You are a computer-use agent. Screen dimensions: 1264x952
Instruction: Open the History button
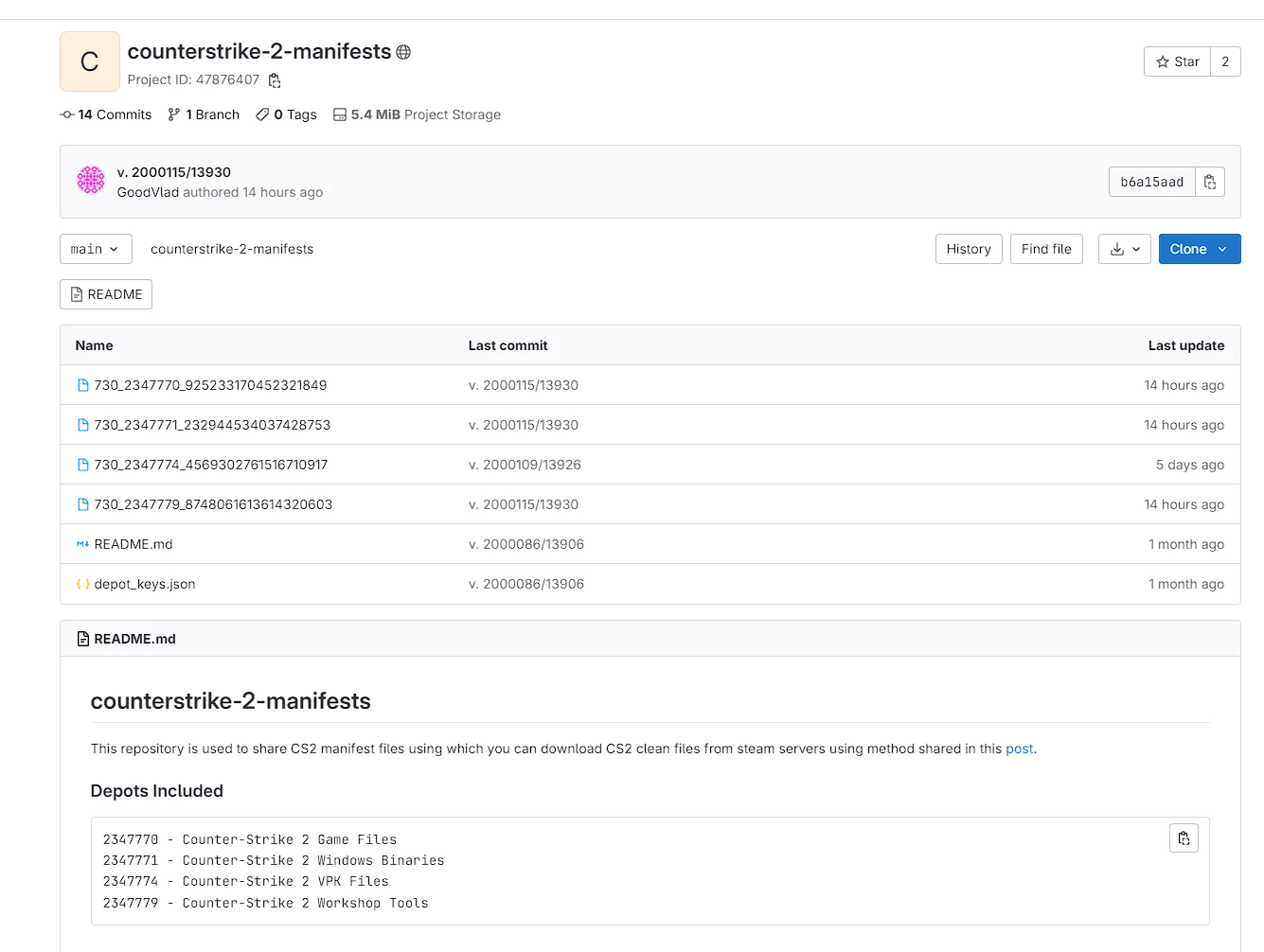[x=968, y=249]
